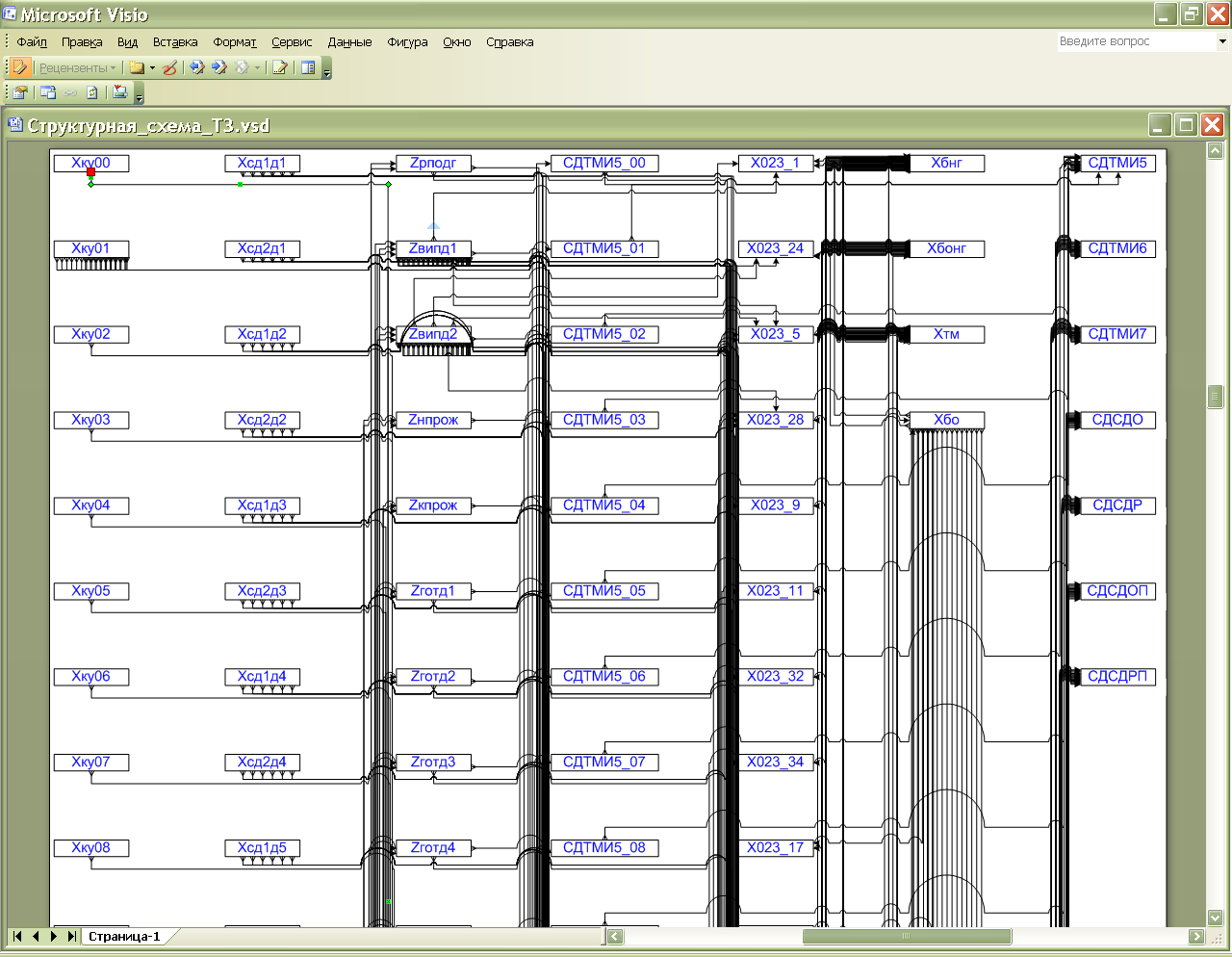The image size is (1232, 957).
Task: Restore the Структурная_схема_Т3.vsd document window
Action: click(x=1187, y=124)
